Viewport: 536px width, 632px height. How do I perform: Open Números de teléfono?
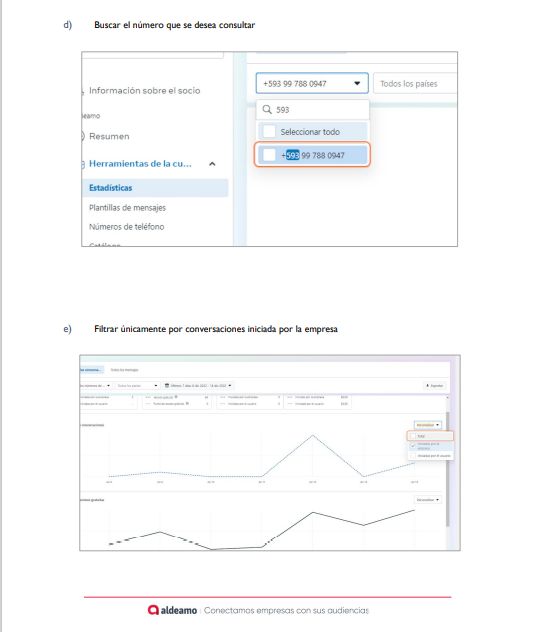[127, 227]
